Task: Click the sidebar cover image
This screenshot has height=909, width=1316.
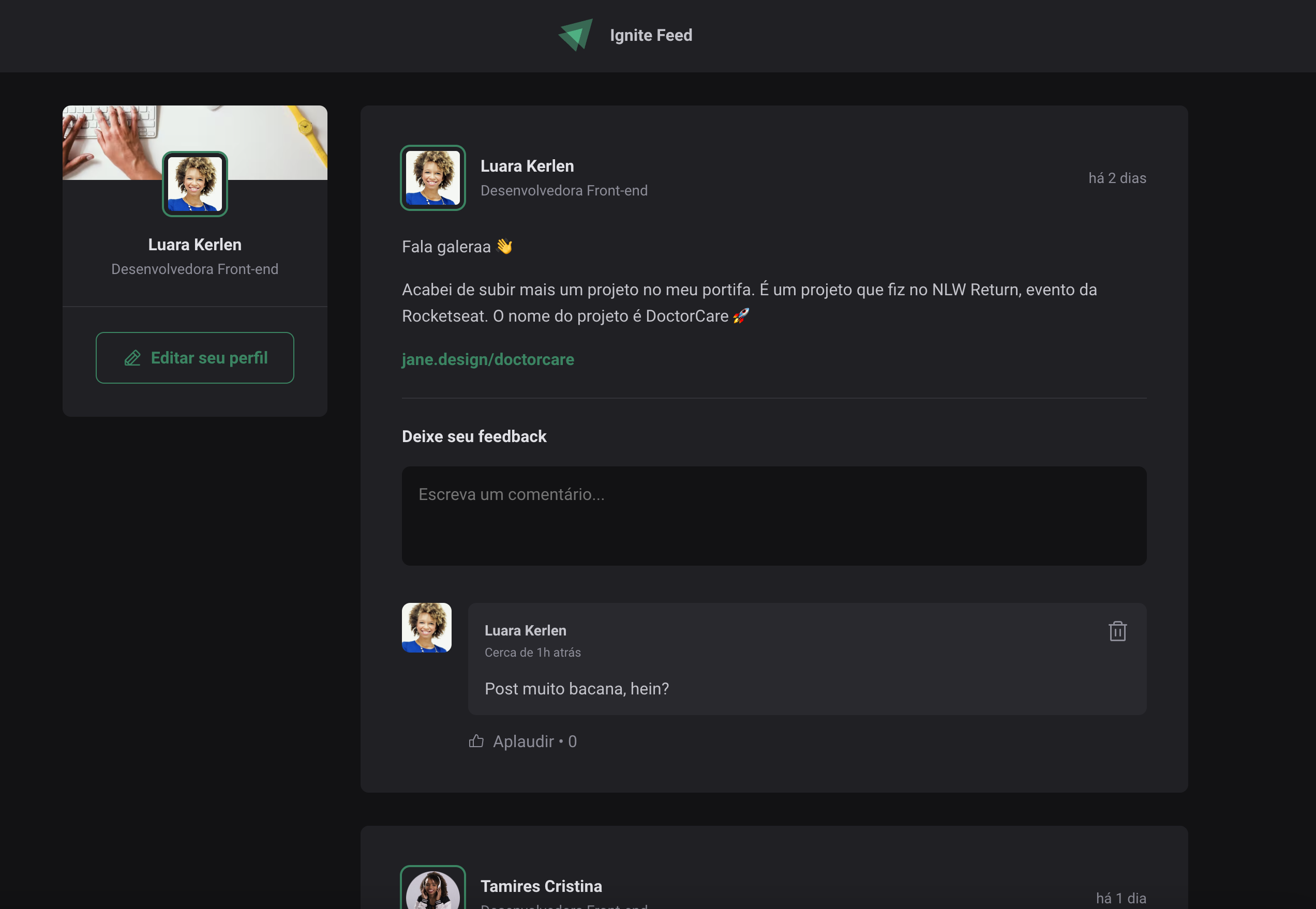Action: 195,142
